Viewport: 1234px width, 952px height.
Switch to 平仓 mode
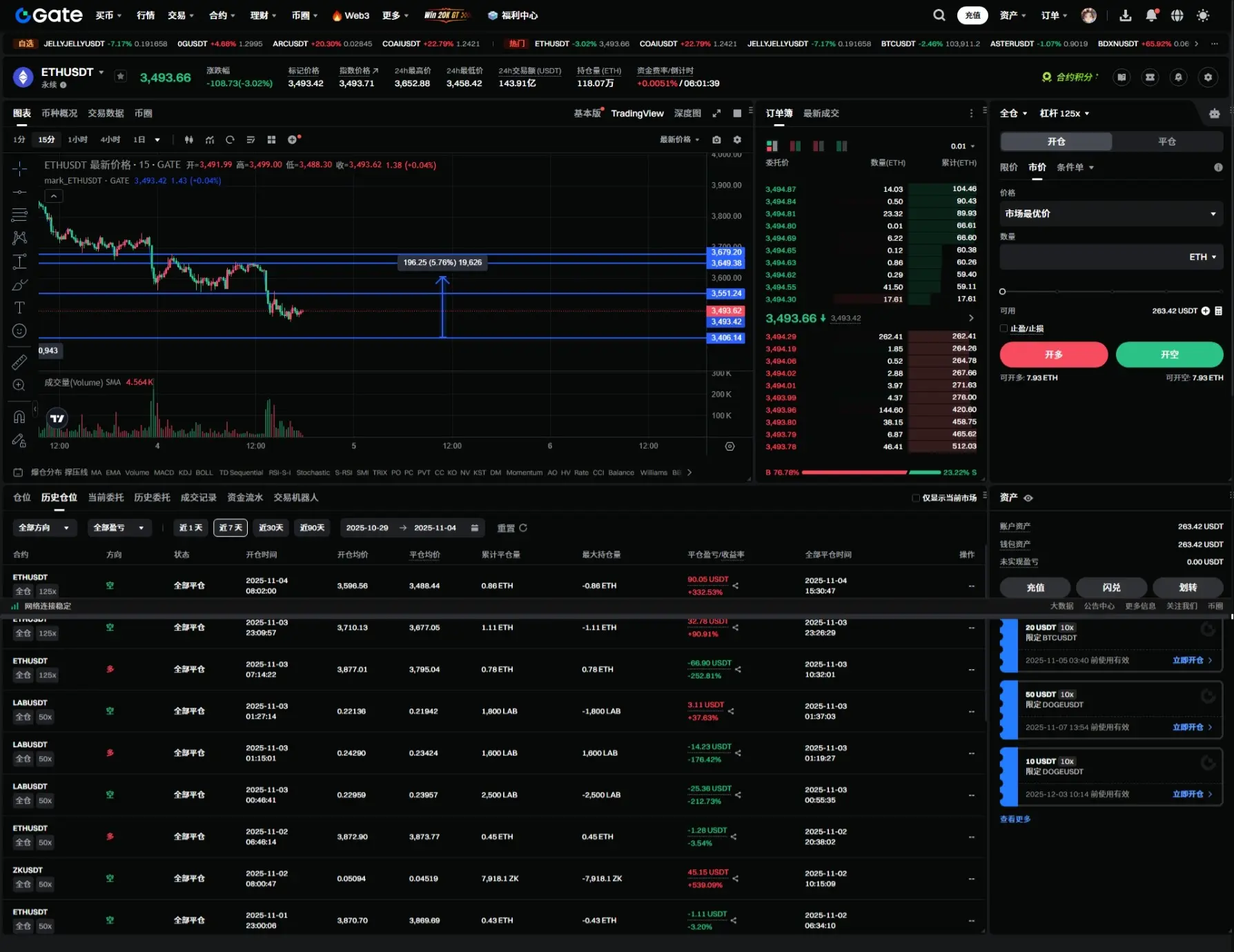[x=1167, y=141]
